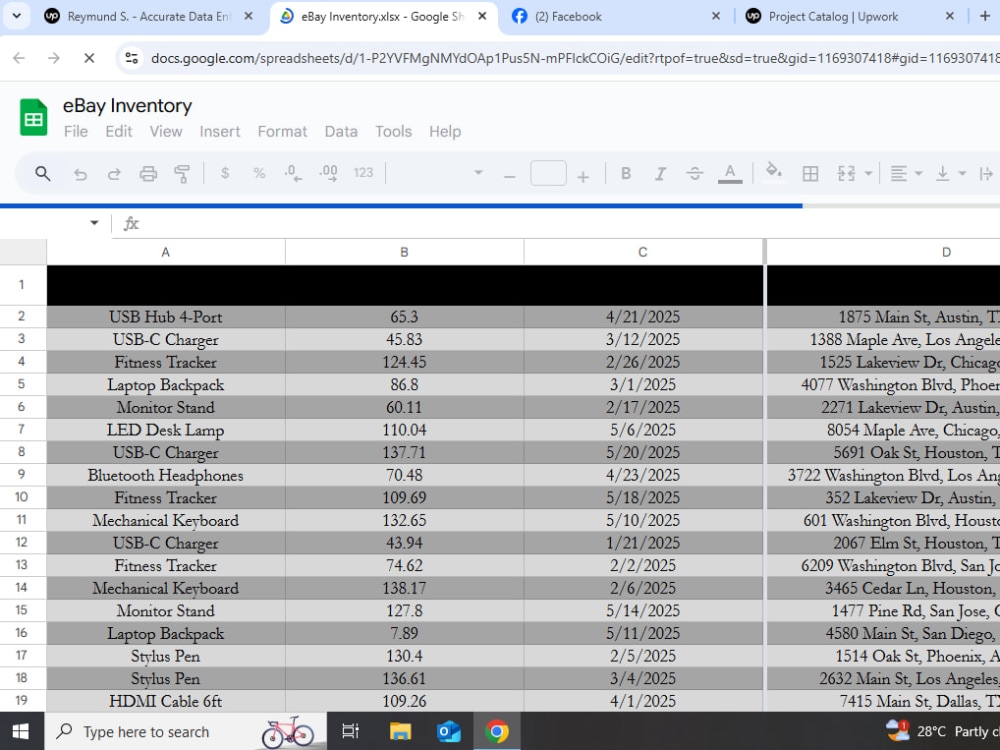The height and width of the screenshot is (750, 1000).
Task: Open the File menu
Action: coord(76,131)
